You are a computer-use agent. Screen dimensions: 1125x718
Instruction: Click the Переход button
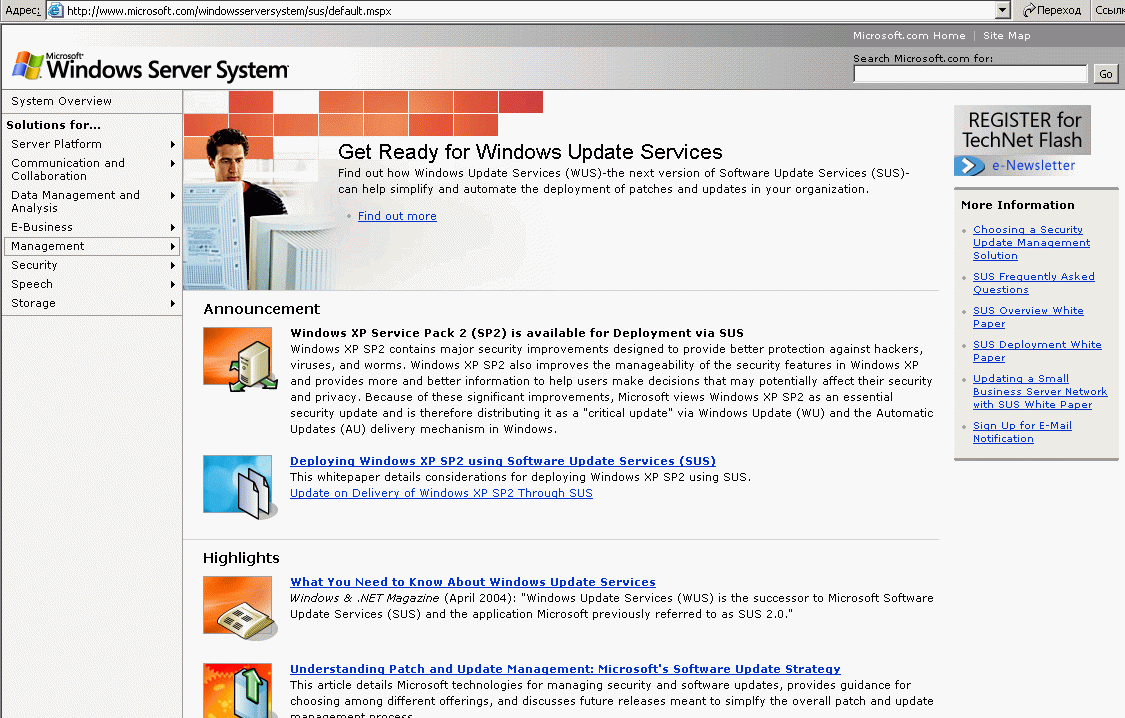coord(1052,10)
